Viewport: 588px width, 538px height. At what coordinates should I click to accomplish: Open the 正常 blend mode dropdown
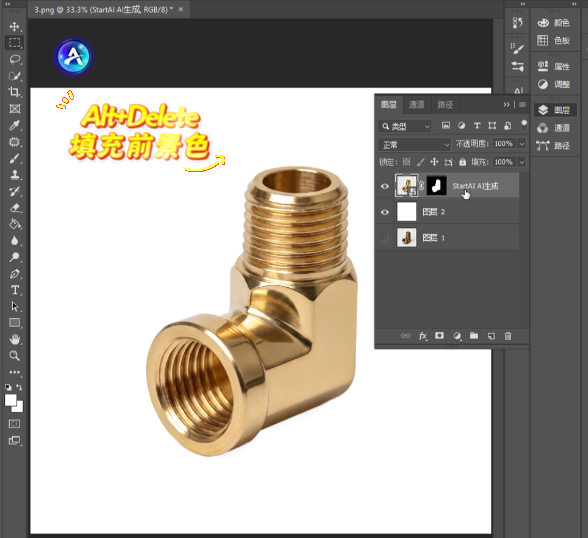point(414,144)
